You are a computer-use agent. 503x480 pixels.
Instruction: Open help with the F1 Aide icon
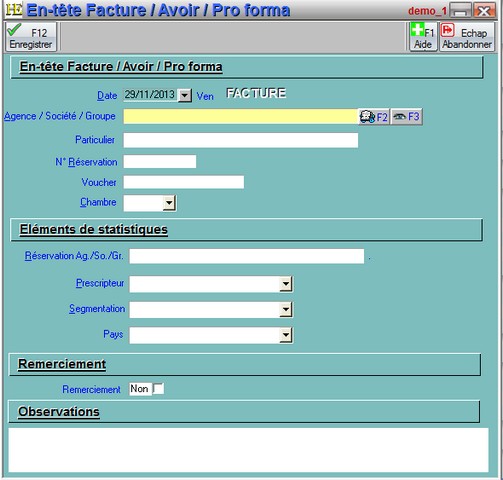click(x=423, y=37)
